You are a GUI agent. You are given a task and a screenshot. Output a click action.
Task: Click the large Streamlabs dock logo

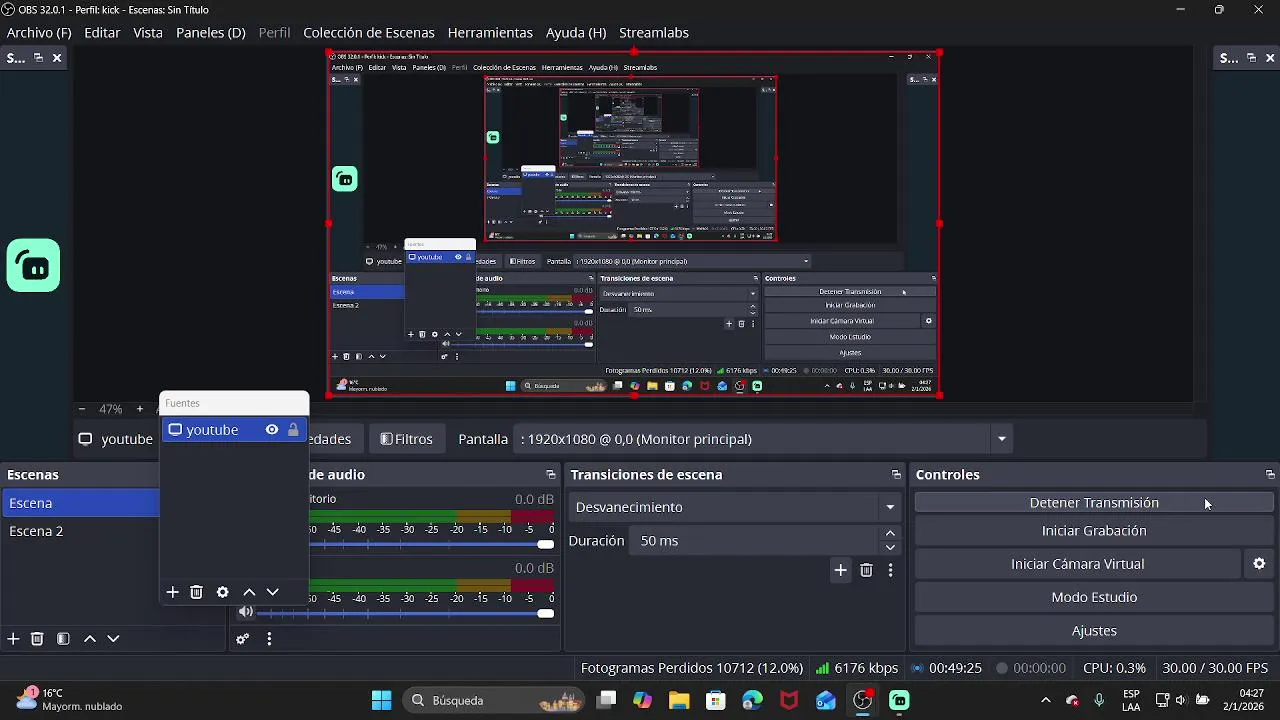(33, 266)
